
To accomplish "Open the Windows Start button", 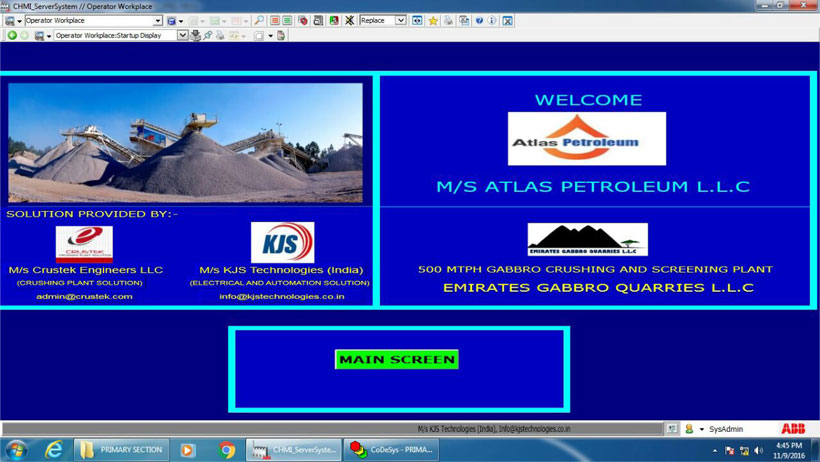I will [x=16, y=450].
